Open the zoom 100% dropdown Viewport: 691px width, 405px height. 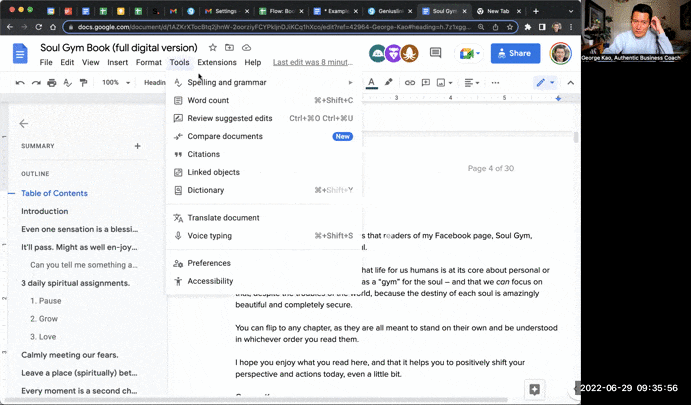(116, 82)
